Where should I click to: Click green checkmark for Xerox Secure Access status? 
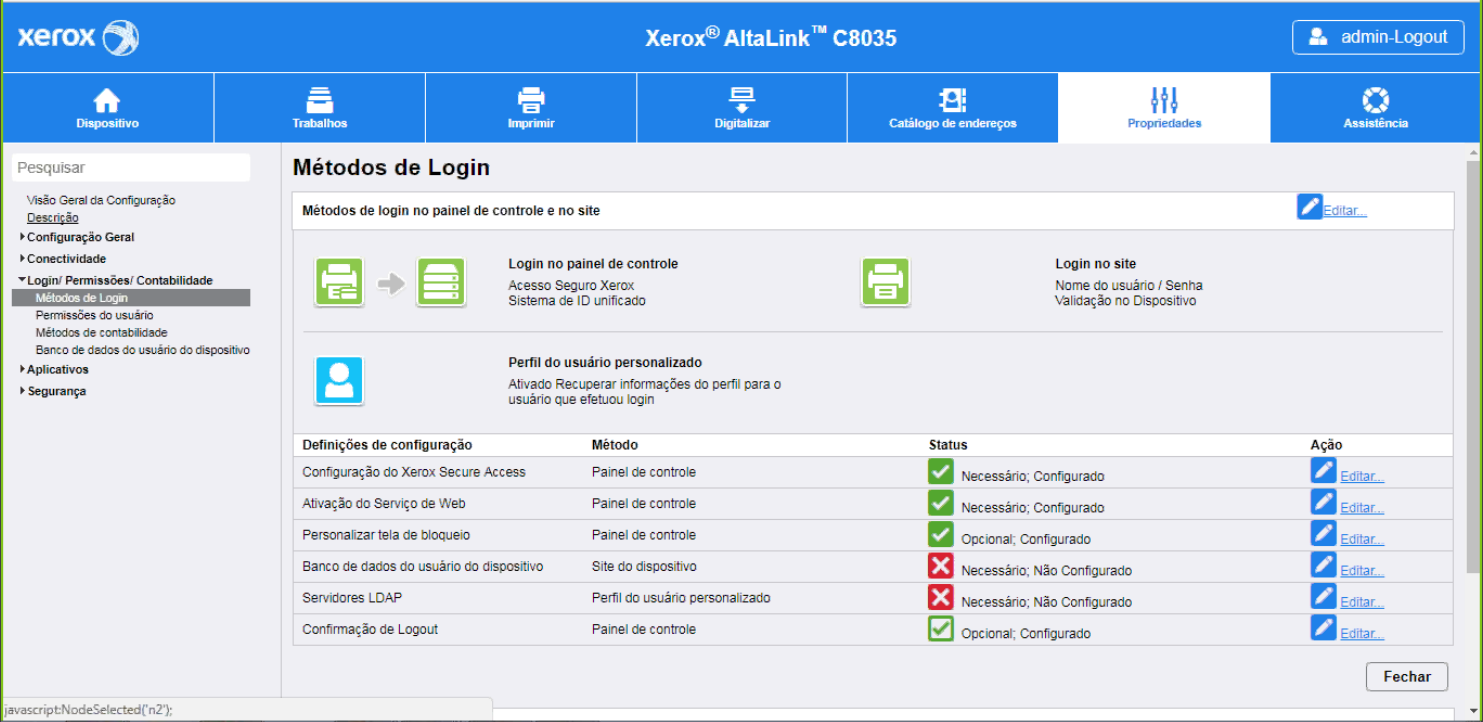[x=940, y=472]
